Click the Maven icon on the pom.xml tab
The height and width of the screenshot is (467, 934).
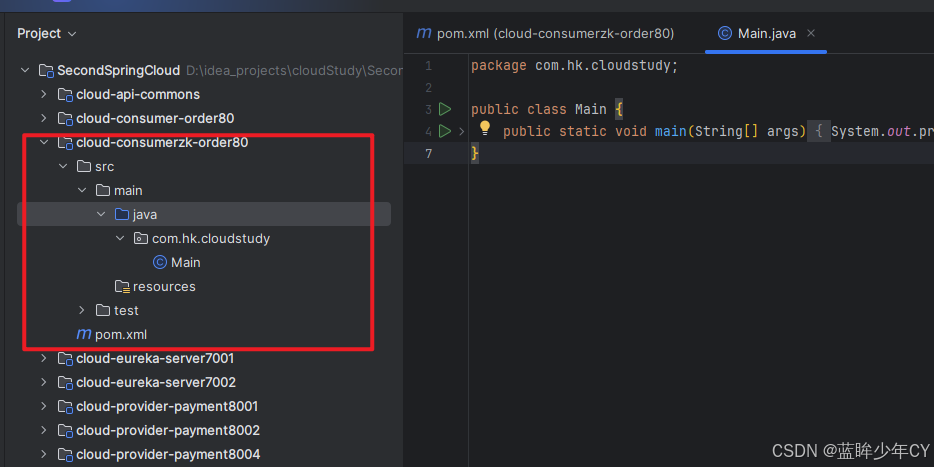[424, 33]
